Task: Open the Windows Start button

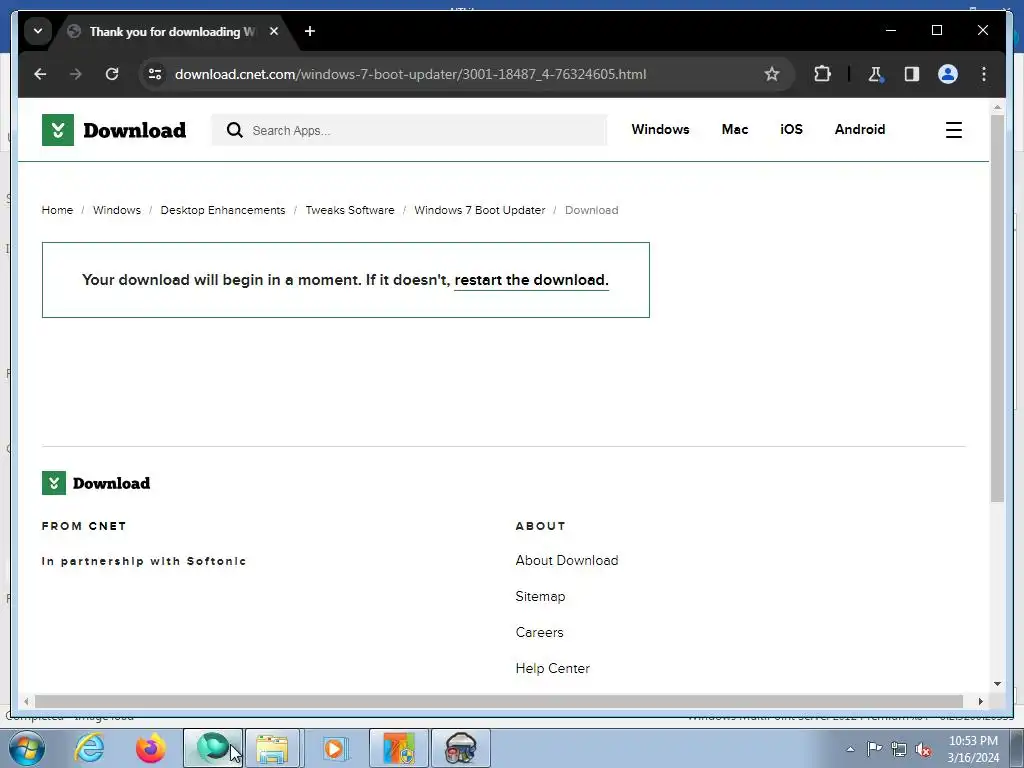Action: coord(27,748)
